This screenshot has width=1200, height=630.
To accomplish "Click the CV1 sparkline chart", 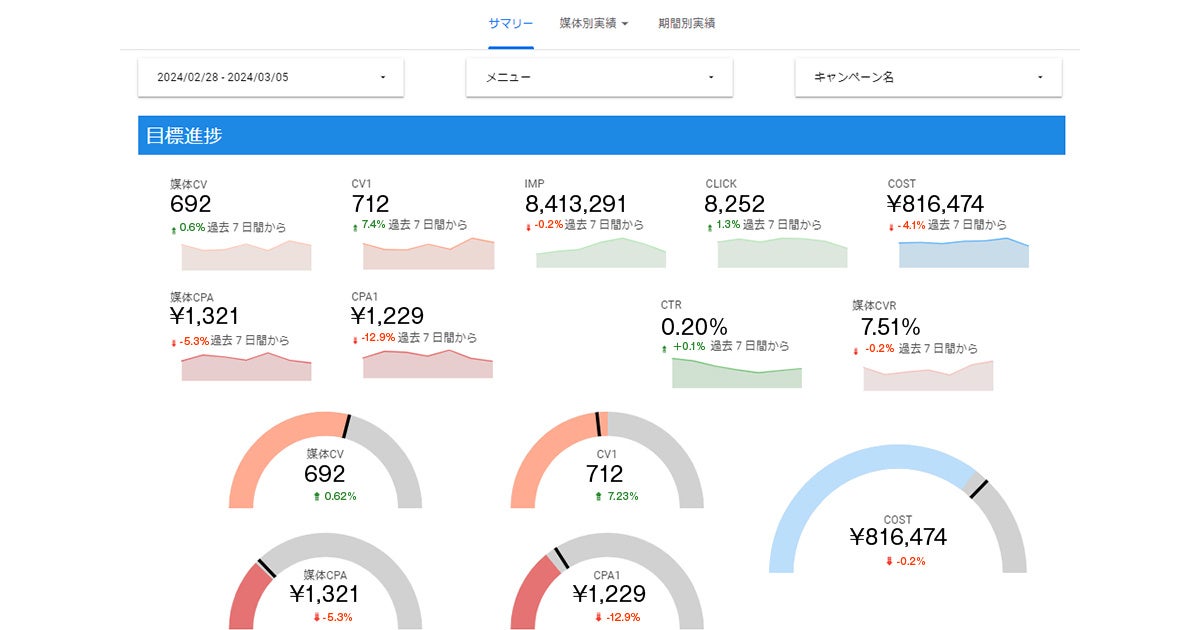I will pyautogui.click(x=428, y=254).
